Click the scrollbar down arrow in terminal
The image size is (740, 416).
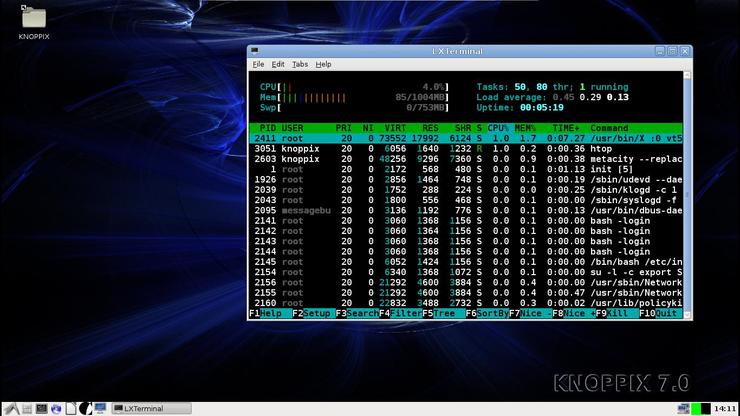click(x=687, y=315)
